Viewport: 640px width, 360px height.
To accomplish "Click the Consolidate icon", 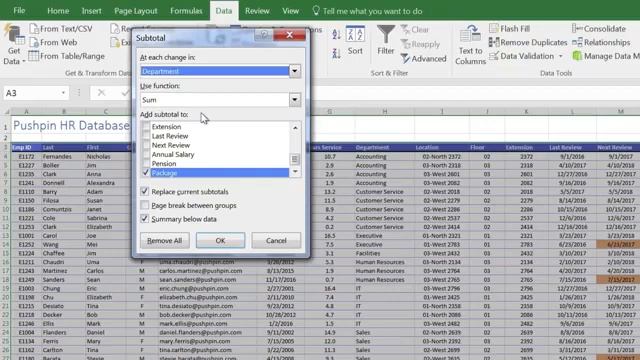I will 577,29.
